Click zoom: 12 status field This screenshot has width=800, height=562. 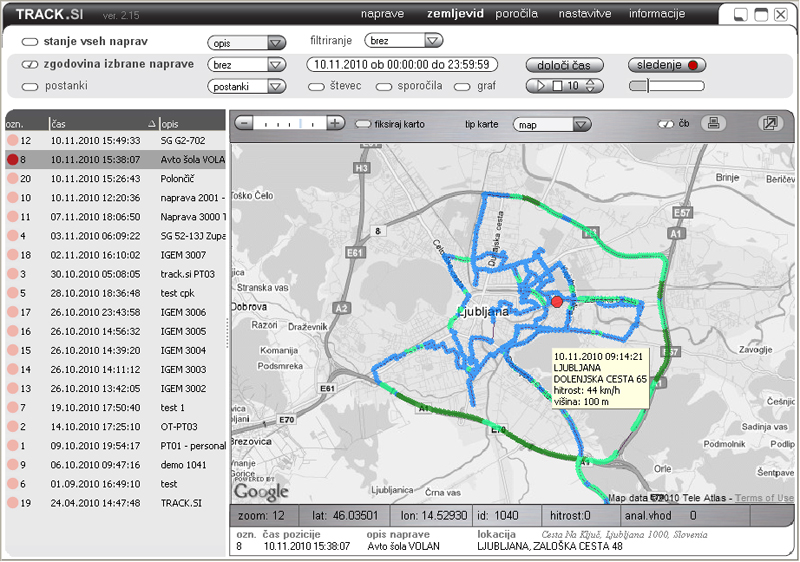pos(261,516)
